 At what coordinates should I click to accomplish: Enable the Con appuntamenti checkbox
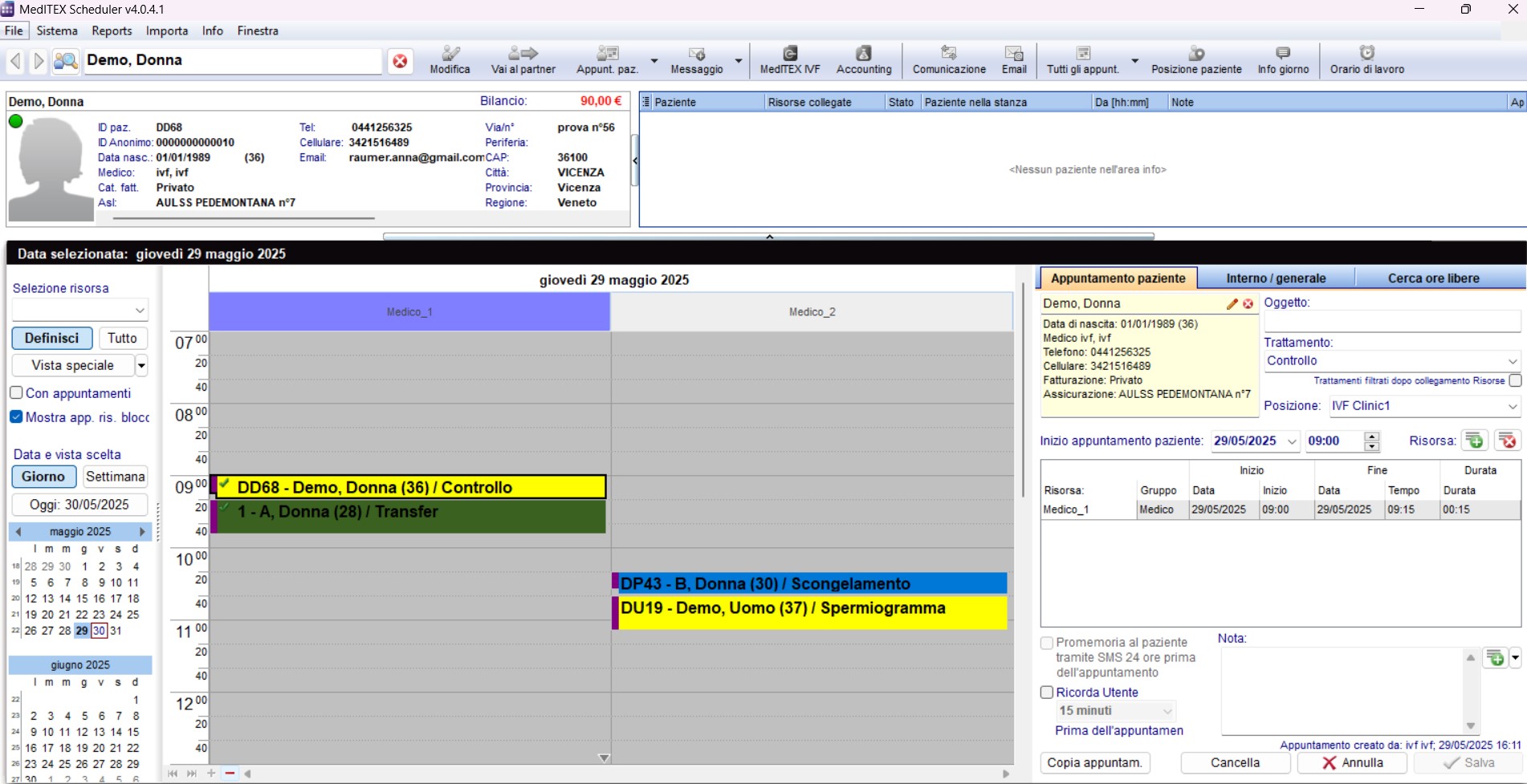click(x=16, y=393)
